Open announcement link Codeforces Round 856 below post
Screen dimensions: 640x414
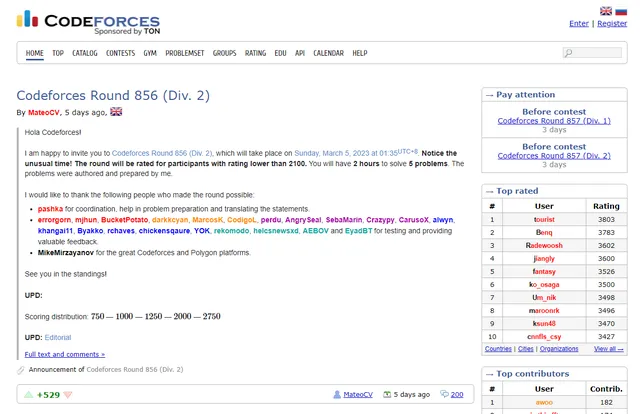click(x=135, y=369)
